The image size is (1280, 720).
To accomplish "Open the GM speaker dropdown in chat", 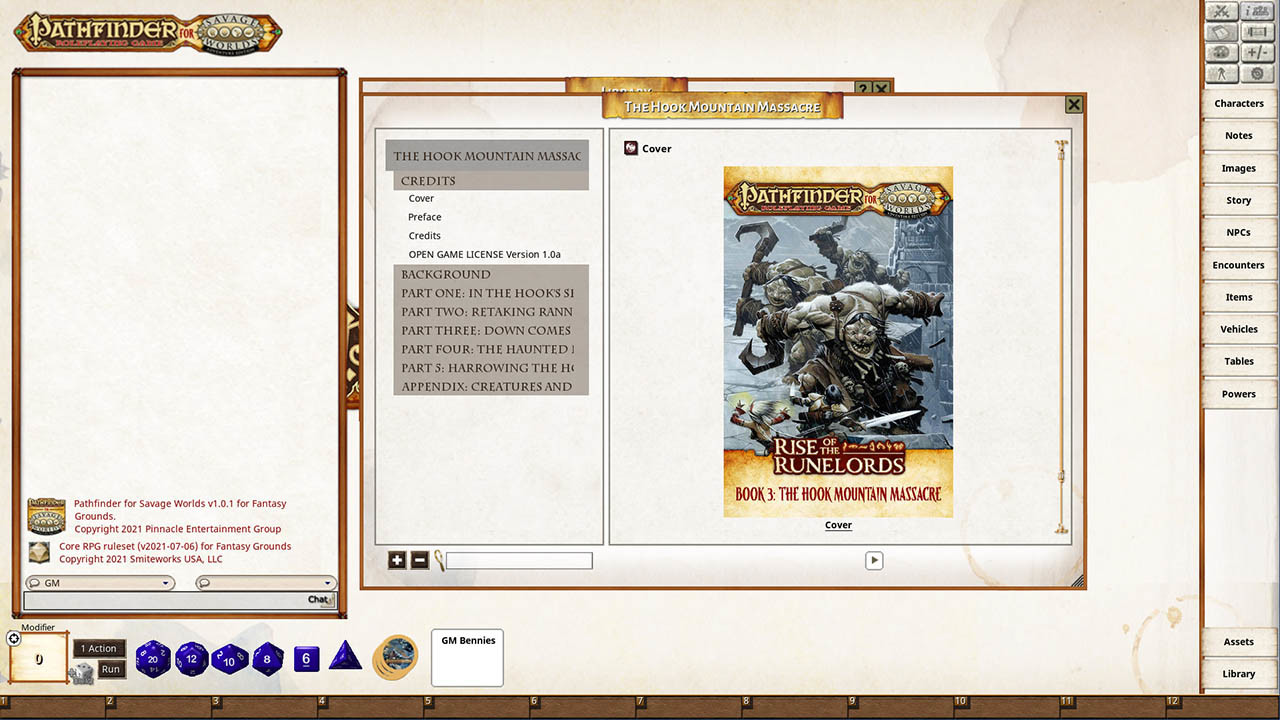I will [x=100, y=582].
